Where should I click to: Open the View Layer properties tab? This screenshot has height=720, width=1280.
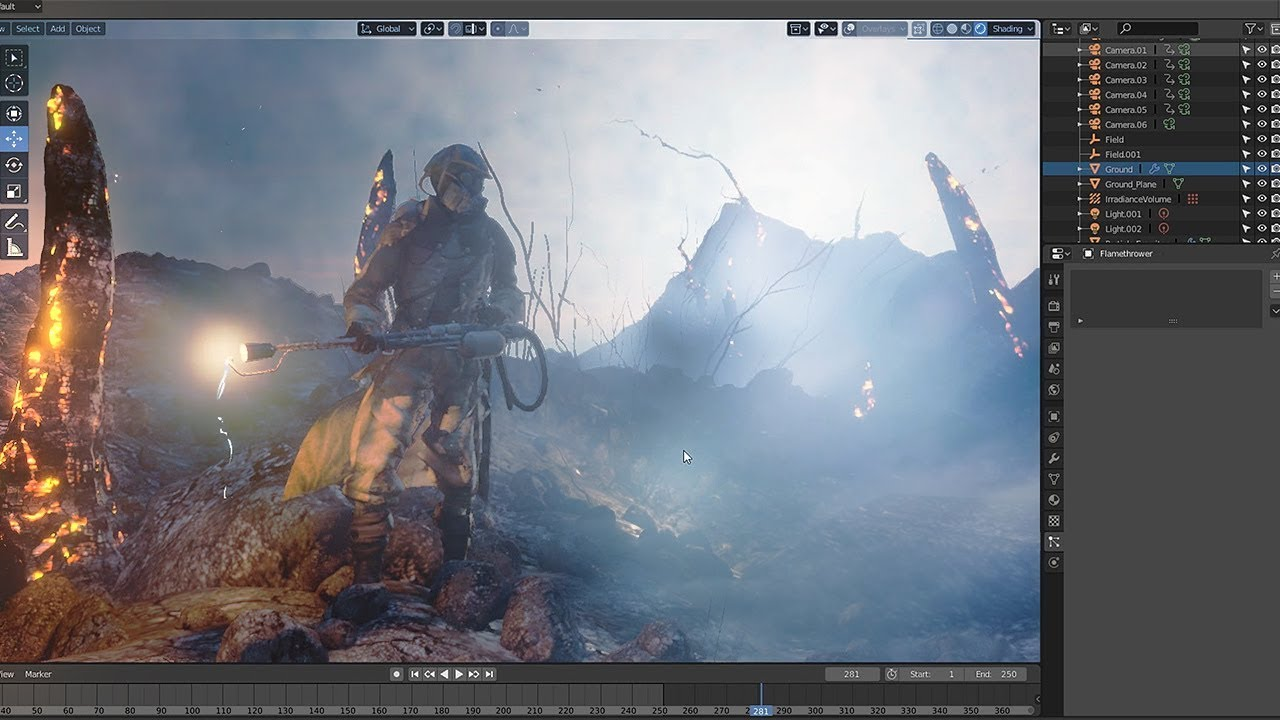point(1054,348)
